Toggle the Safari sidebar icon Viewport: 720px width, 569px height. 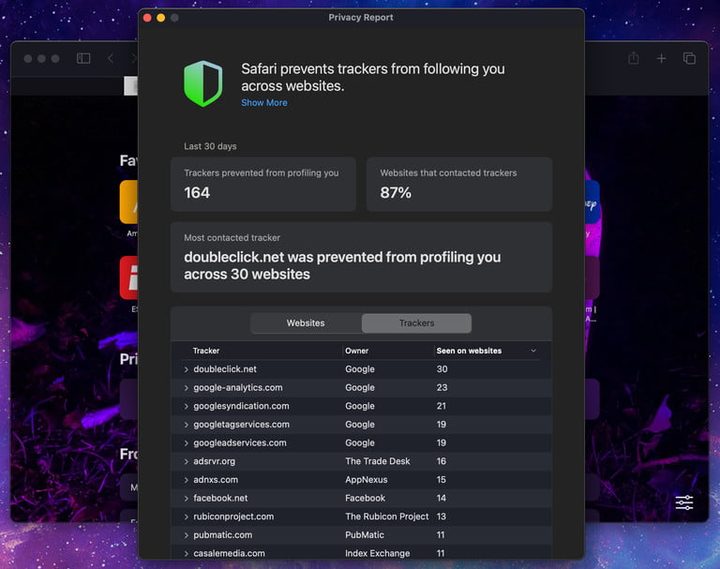(x=84, y=59)
